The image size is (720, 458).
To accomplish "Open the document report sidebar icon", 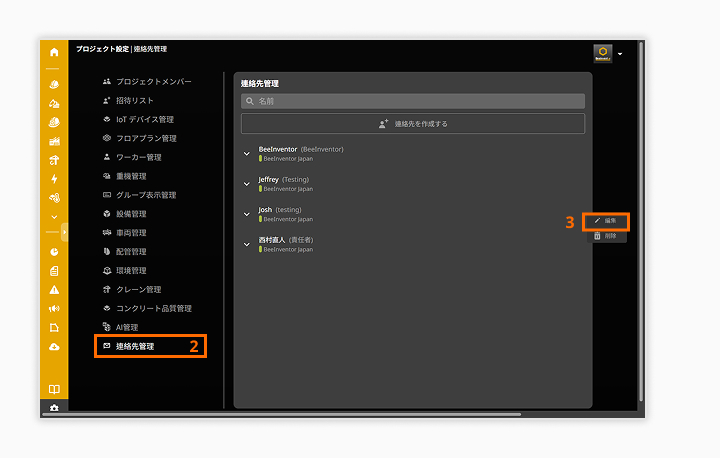I will 54,271.
